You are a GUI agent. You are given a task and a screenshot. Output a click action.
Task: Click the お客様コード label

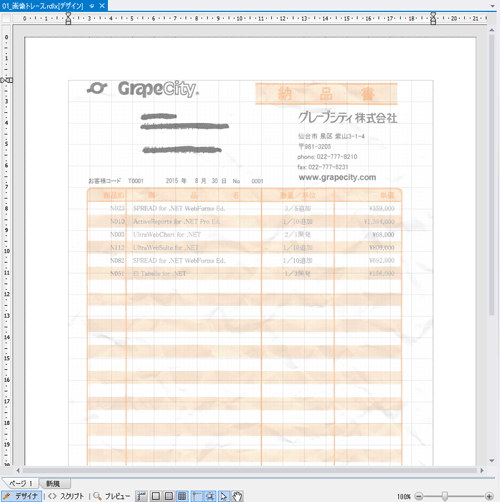tap(105, 181)
